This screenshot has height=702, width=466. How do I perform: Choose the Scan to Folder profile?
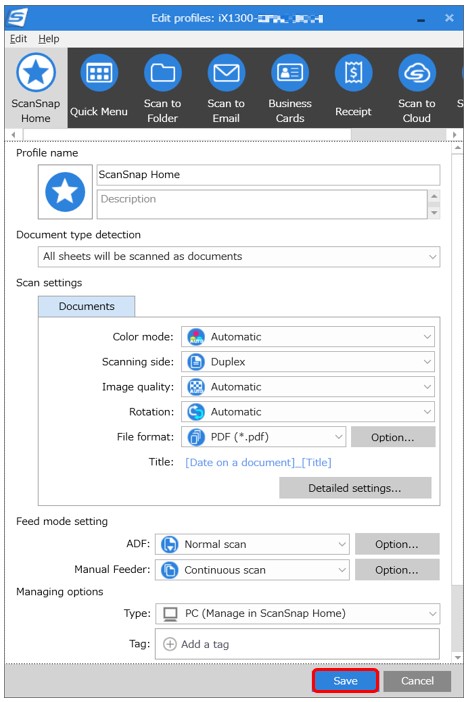(x=162, y=88)
